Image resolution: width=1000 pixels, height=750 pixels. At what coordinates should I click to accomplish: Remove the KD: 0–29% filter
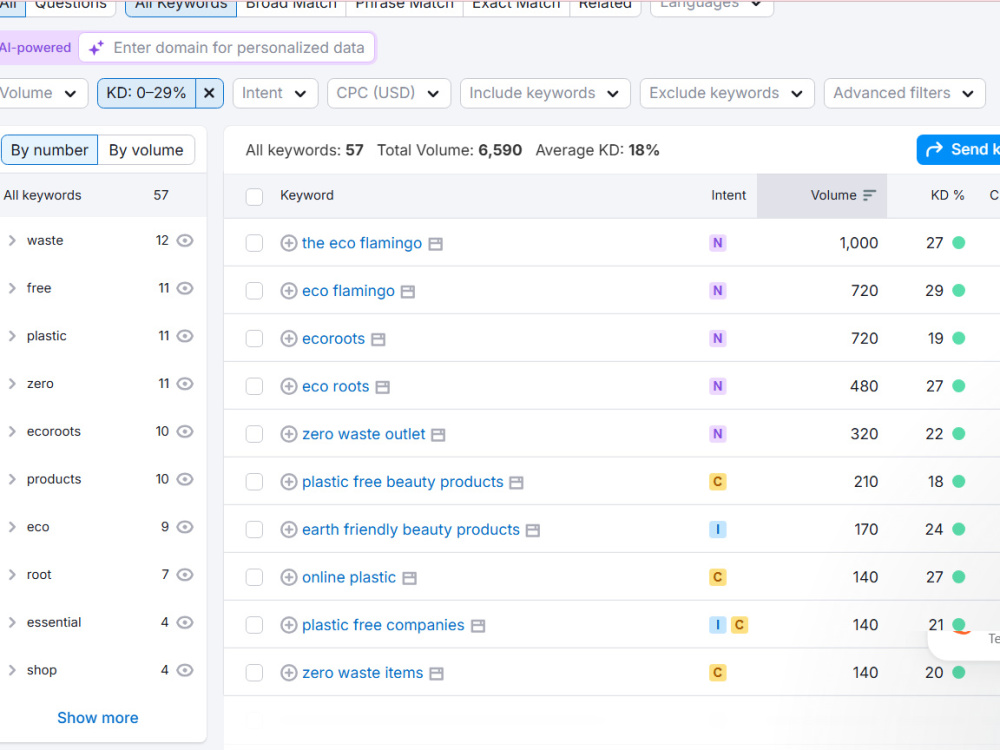pyautogui.click(x=209, y=94)
